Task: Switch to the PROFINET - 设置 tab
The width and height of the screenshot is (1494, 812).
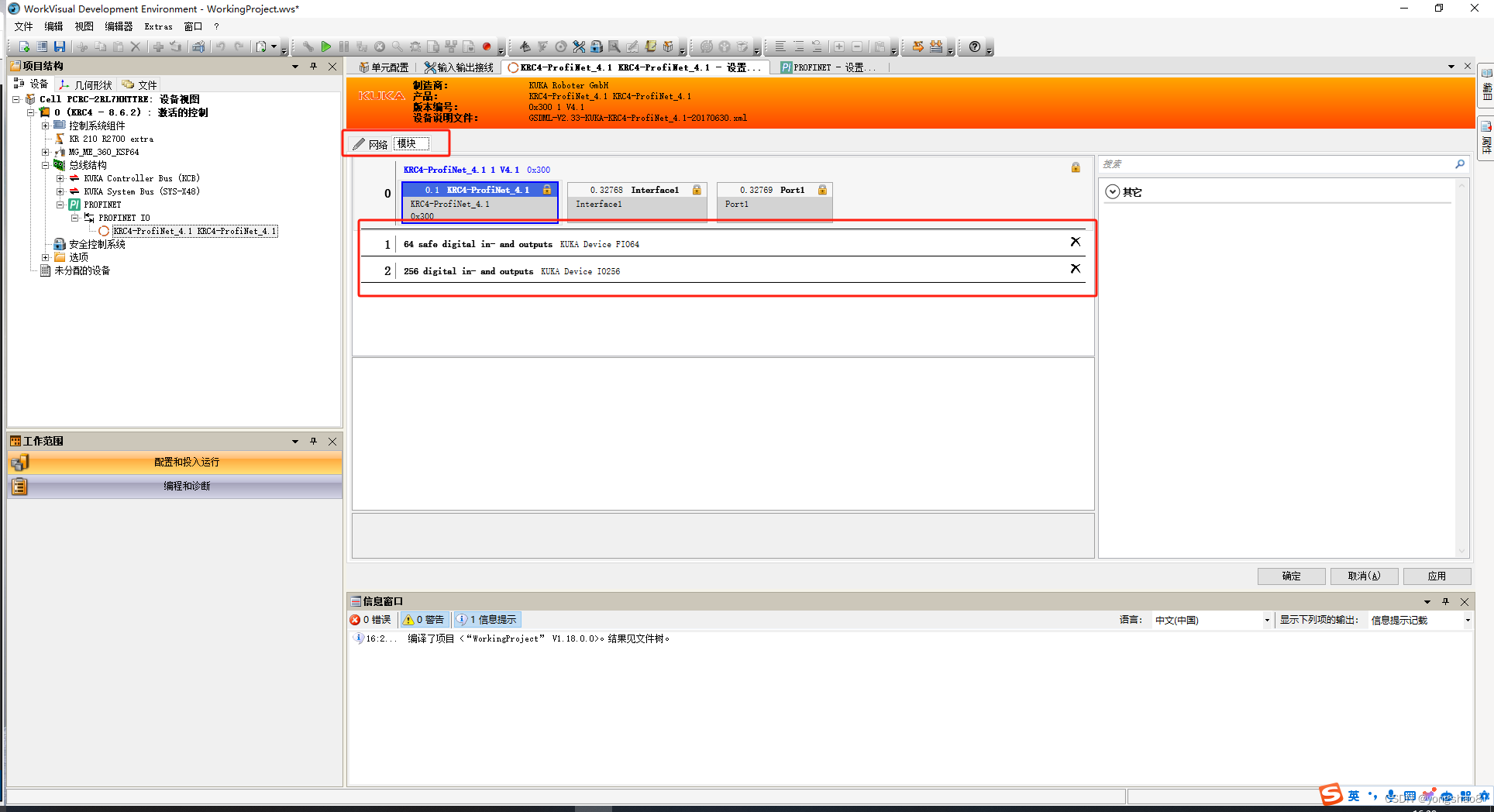Action: (829, 67)
